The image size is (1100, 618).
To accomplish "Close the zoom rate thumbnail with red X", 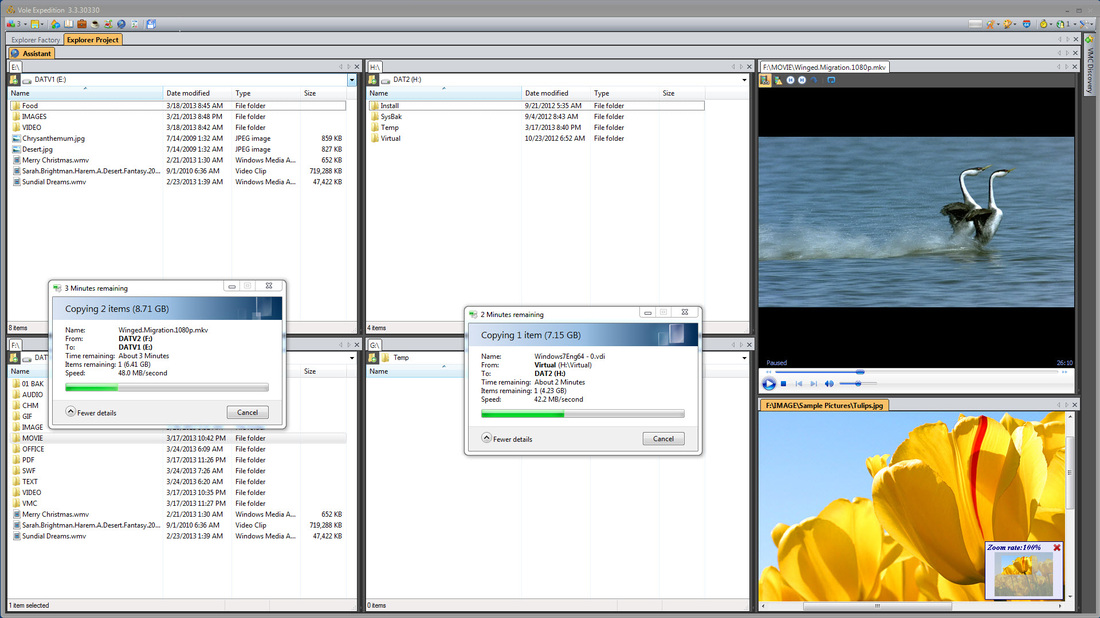I will click(x=1057, y=547).
